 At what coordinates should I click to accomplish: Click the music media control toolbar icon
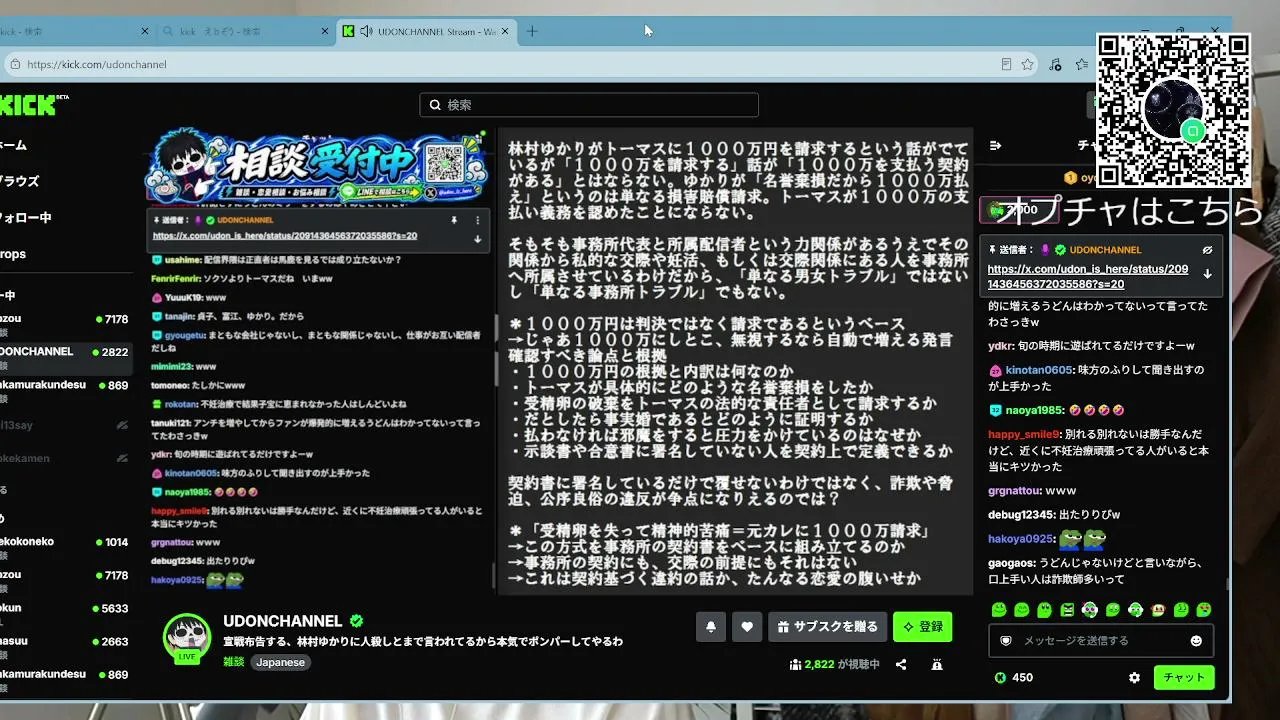(x=1055, y=64)
